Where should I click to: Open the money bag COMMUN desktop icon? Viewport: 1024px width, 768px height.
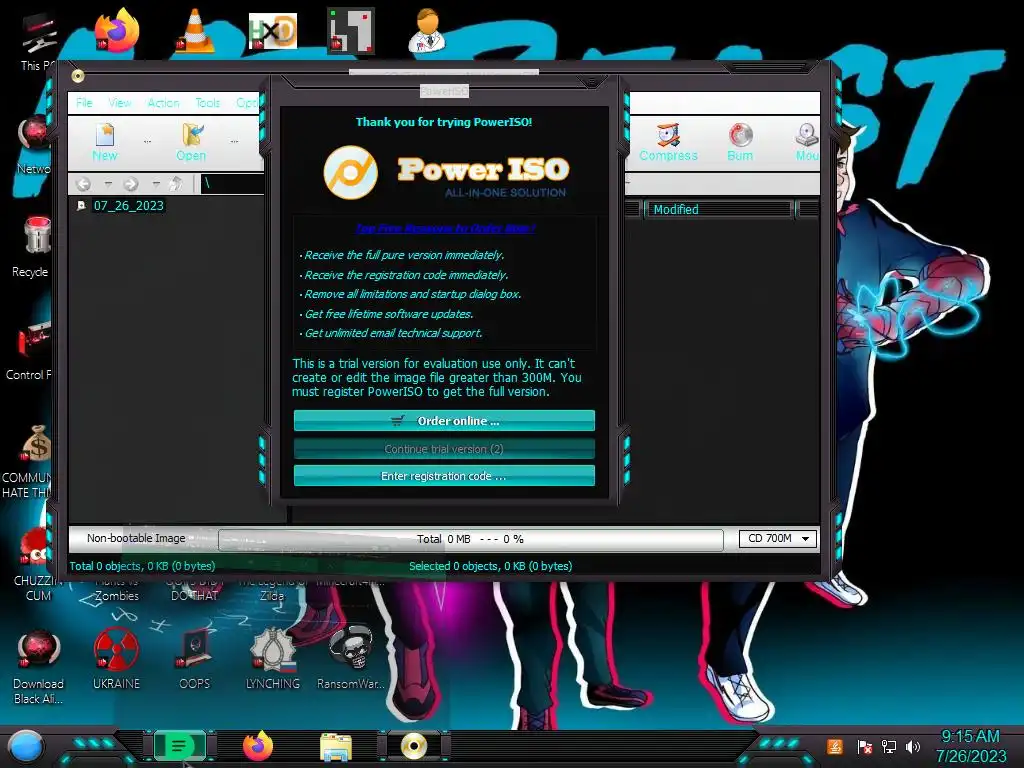[29, 461]
